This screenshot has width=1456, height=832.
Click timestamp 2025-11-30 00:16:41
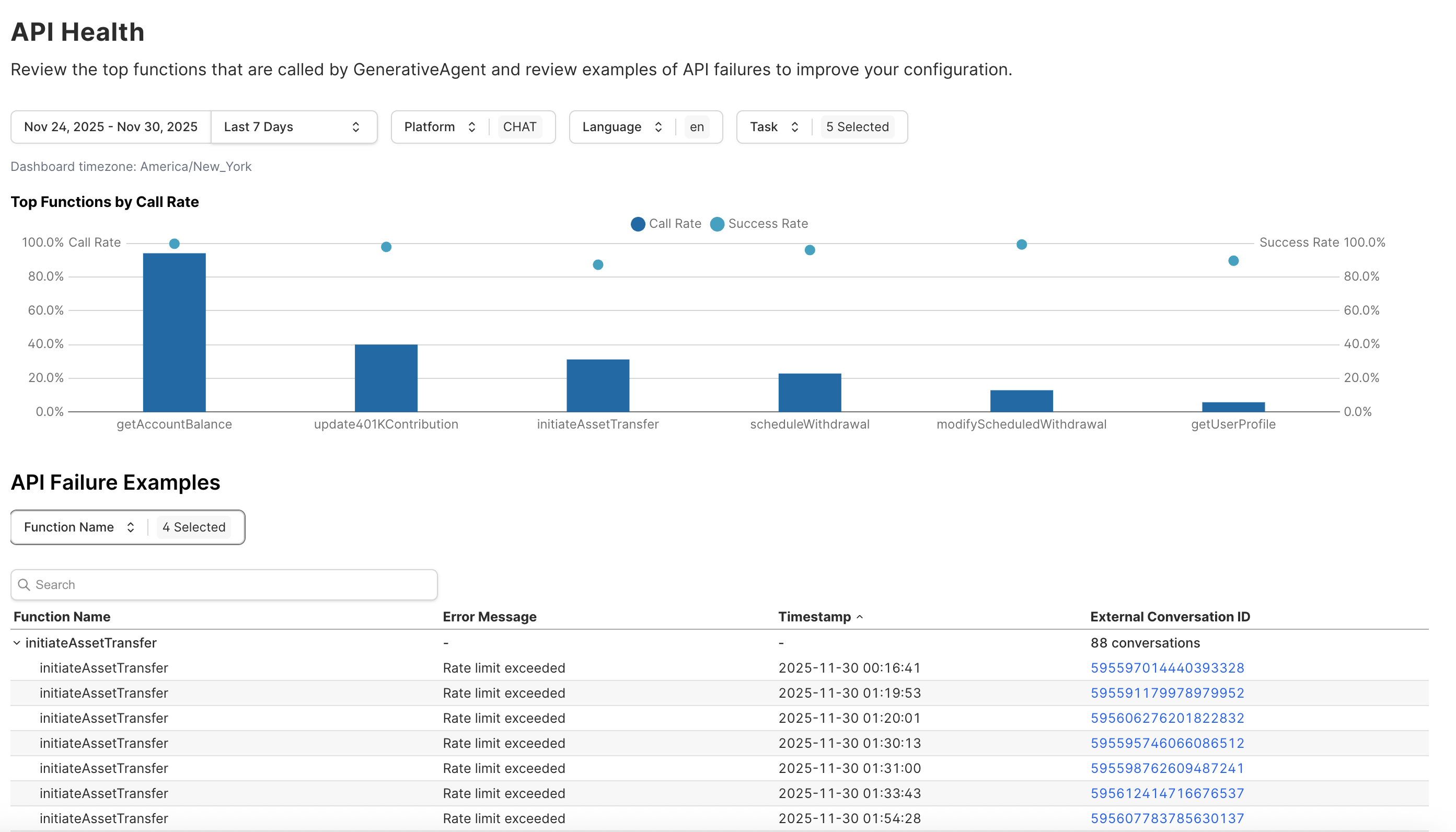pos(850,668)
